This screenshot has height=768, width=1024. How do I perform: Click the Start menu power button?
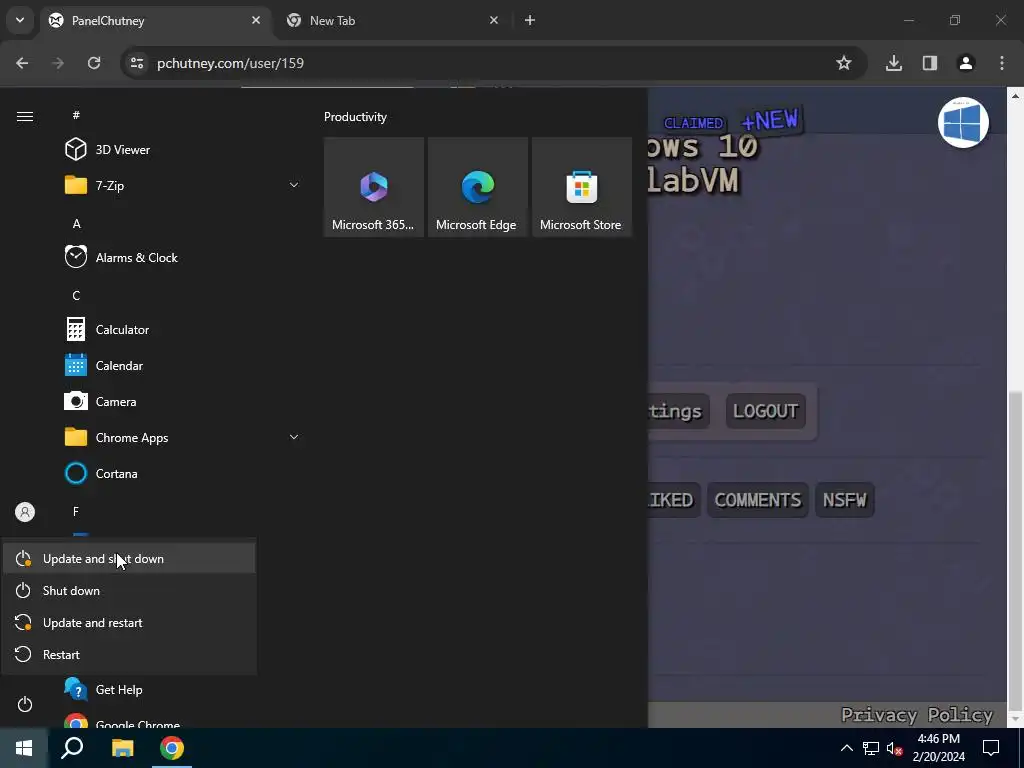tap(25, 705)
